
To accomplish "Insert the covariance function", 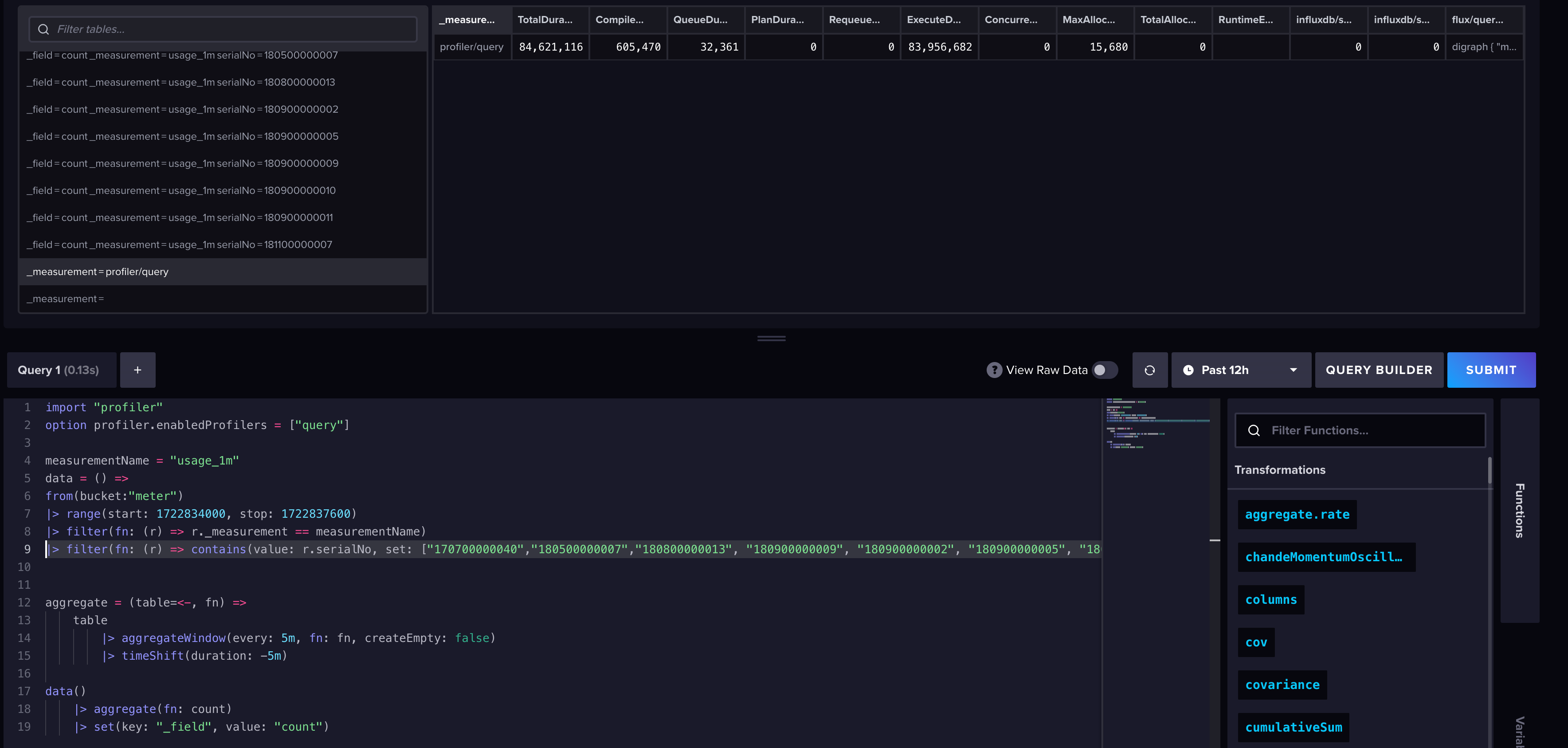I will [x=1282, y=685].
